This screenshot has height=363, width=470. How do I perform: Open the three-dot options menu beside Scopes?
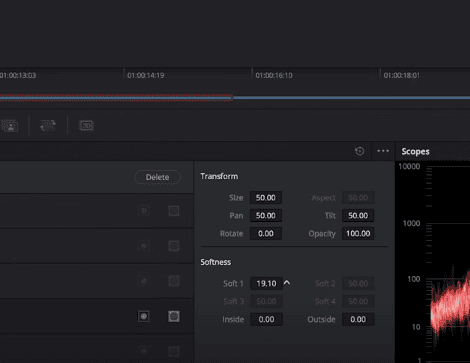click(383, 151)
